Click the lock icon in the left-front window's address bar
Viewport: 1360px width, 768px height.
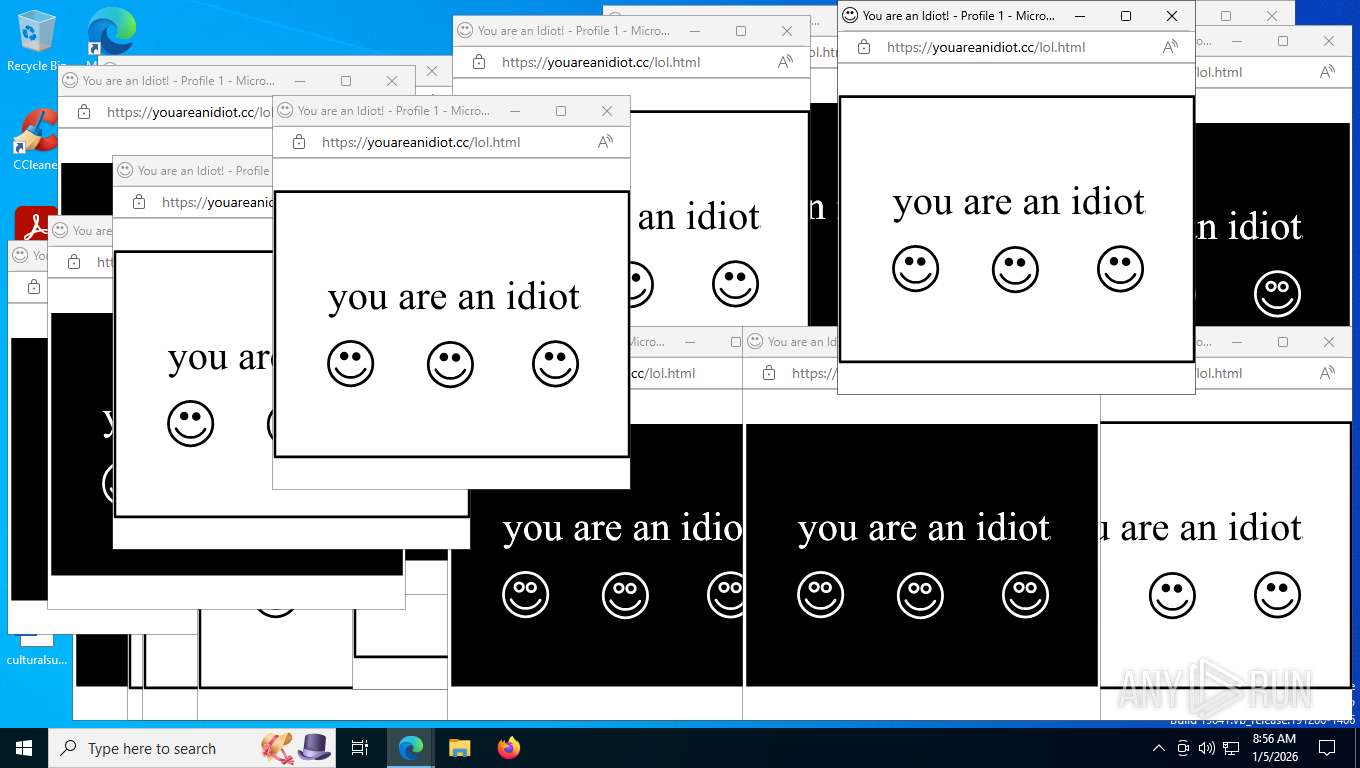click(x=298, y=142)
